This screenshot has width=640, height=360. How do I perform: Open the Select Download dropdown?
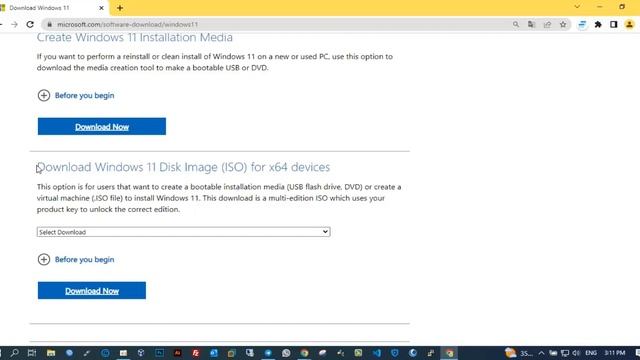point(183,232)
